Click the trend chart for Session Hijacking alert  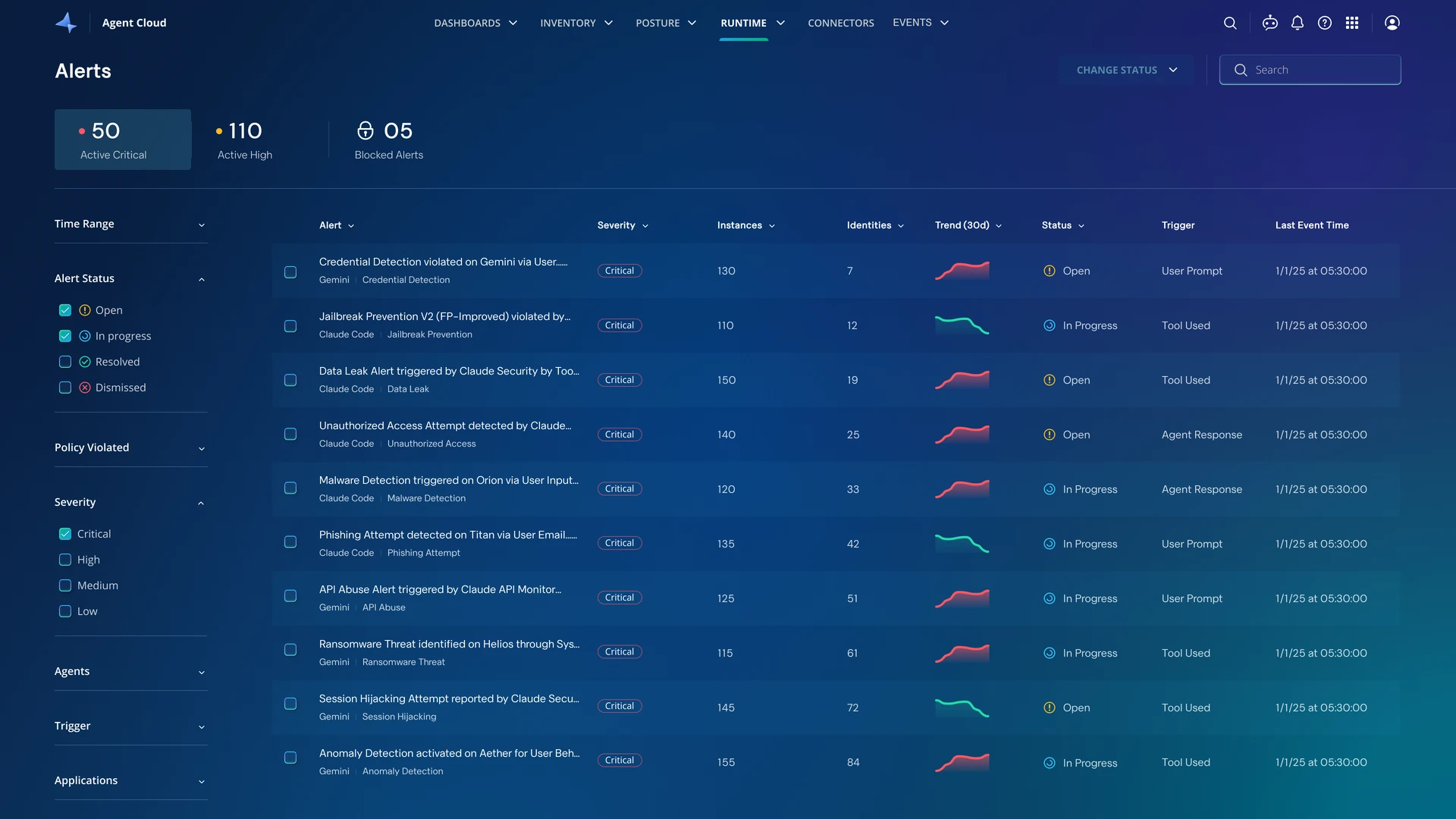click(962, 708)
